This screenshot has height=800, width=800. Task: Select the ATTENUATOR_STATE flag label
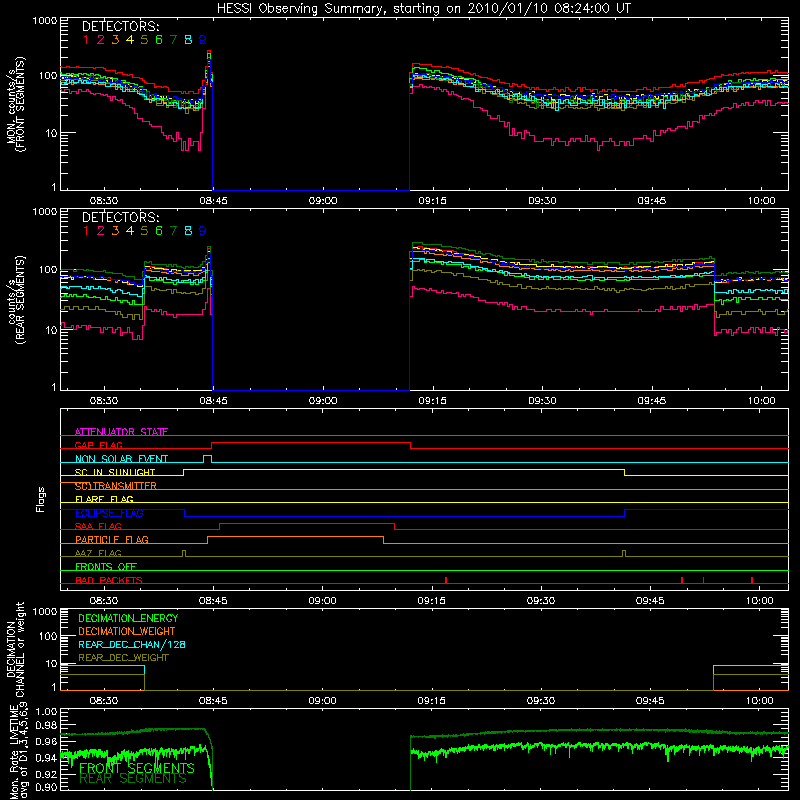tap(121, 432)
